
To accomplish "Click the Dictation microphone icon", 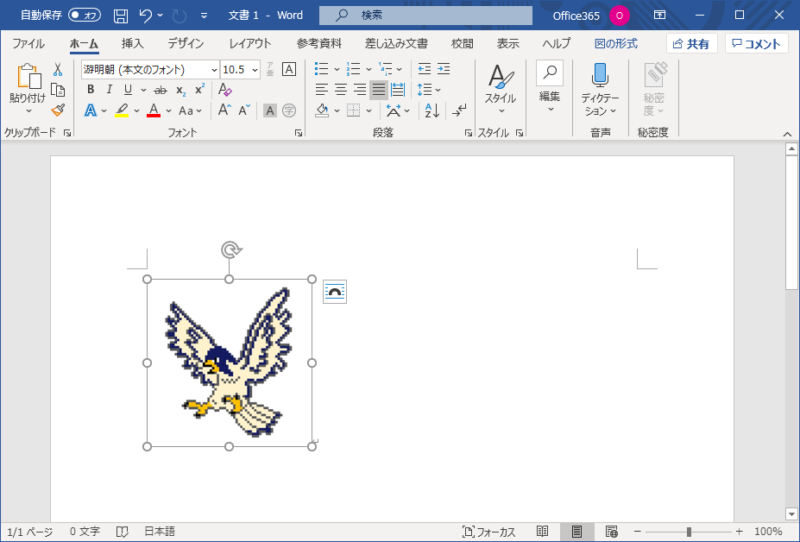I will (601, 76).
